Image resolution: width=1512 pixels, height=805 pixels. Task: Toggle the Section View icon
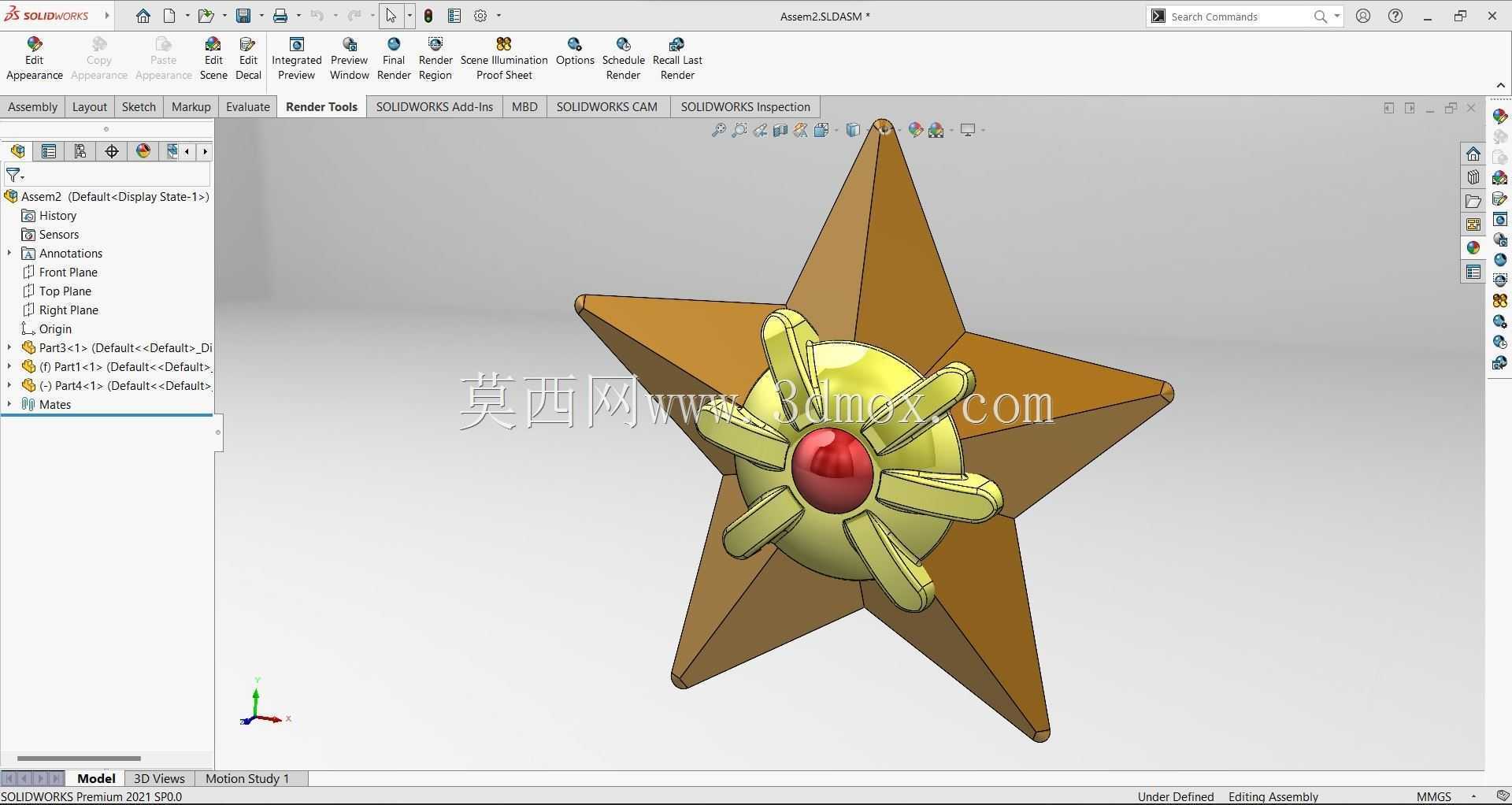(780, 130)
